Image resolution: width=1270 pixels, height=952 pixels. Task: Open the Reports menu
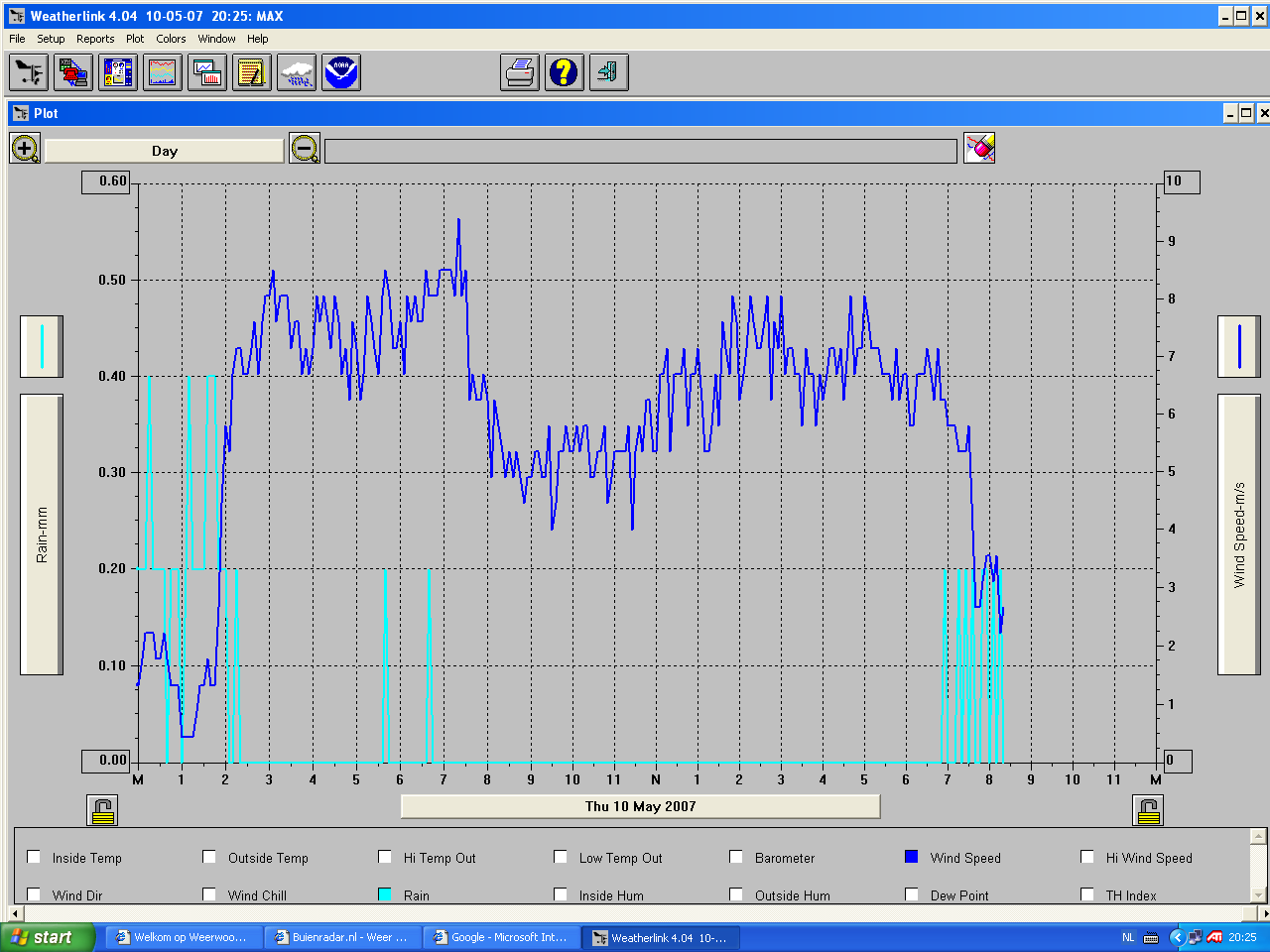[95, 39]
